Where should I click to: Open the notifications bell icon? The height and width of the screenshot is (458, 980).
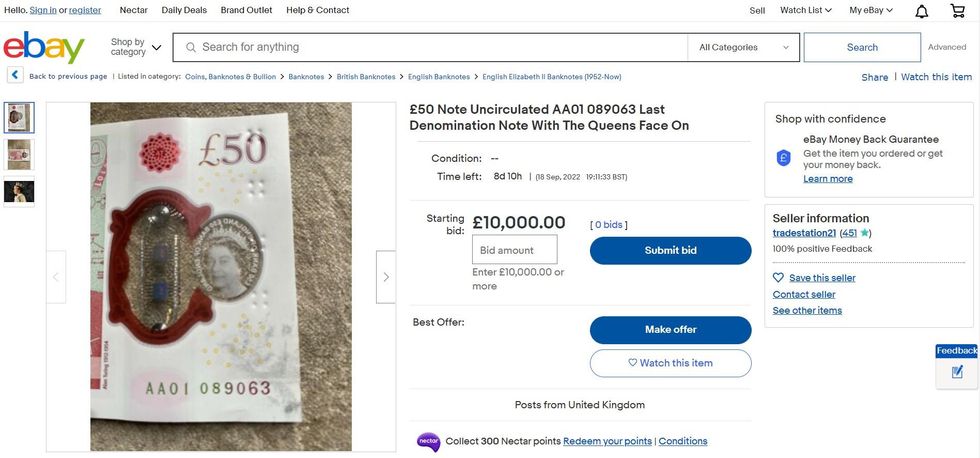[x=922, y=11]
